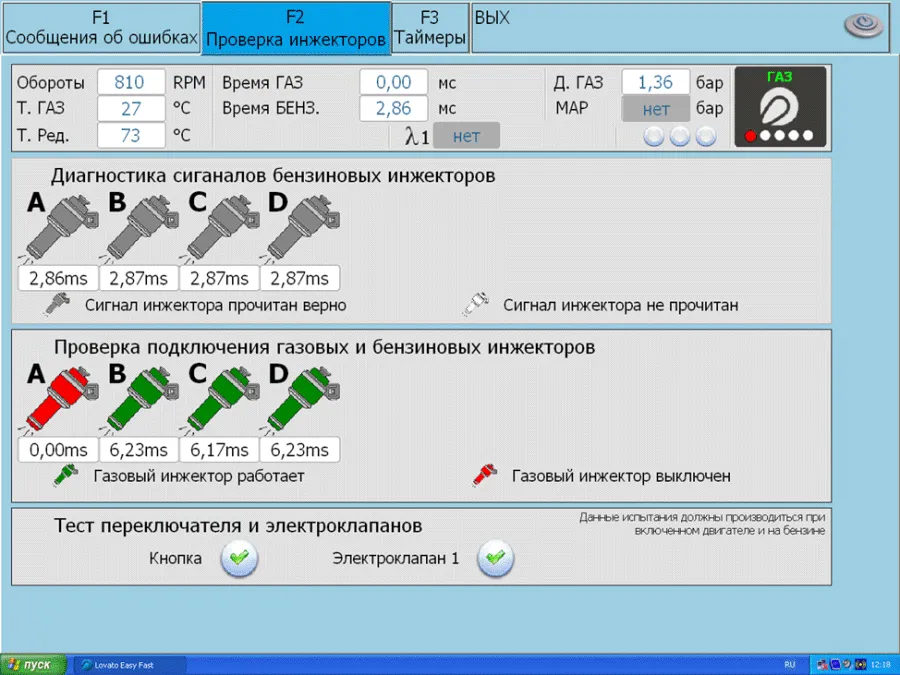900x675 pixels.
Task: Click the Т. ГАЗ value 27
Action: click(131, 108)
